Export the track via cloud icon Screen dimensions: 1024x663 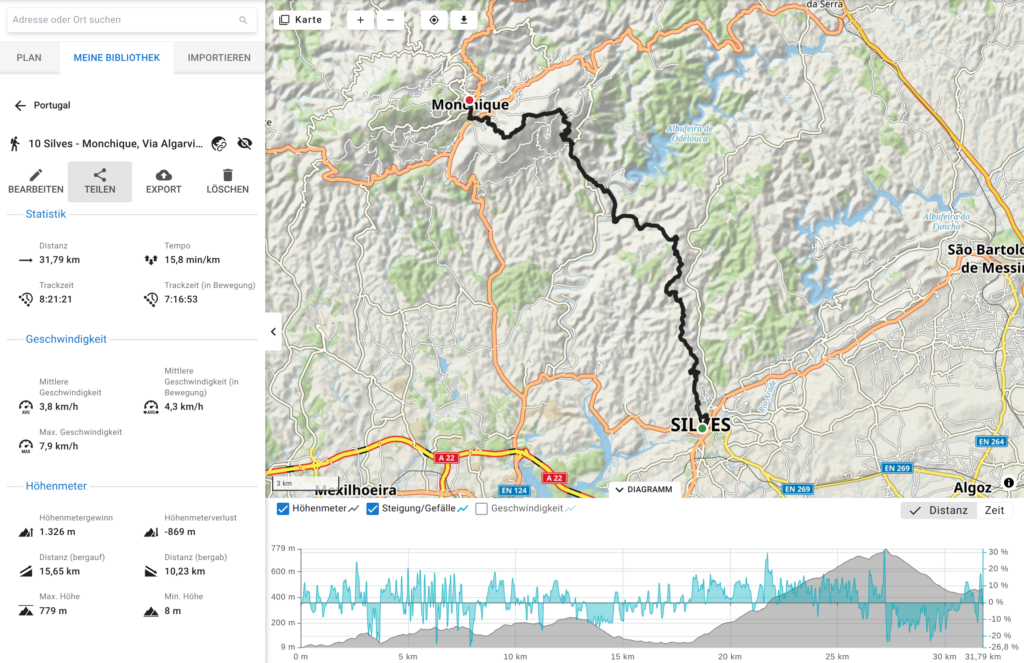[164, 176]
